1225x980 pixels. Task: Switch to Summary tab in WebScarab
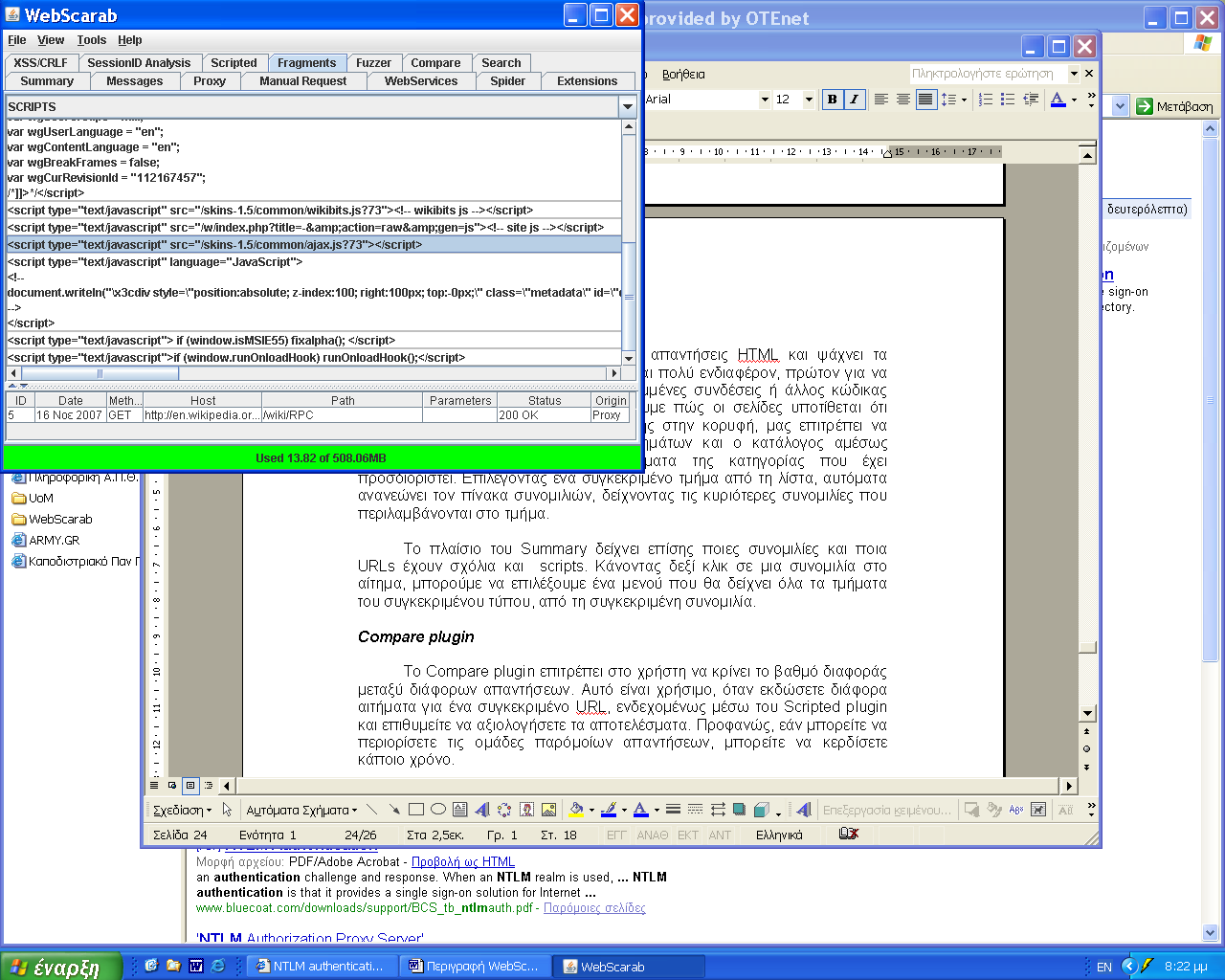47,81
